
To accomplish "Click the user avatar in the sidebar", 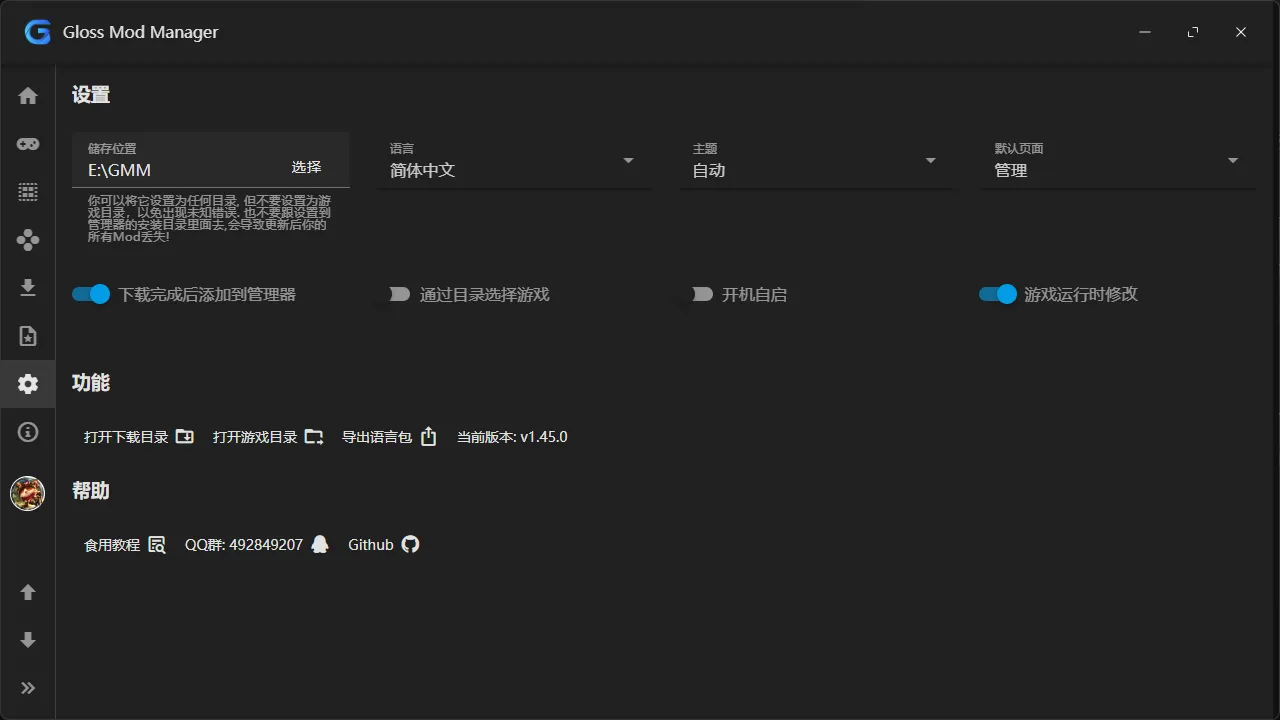I will (x=27, y=493).
